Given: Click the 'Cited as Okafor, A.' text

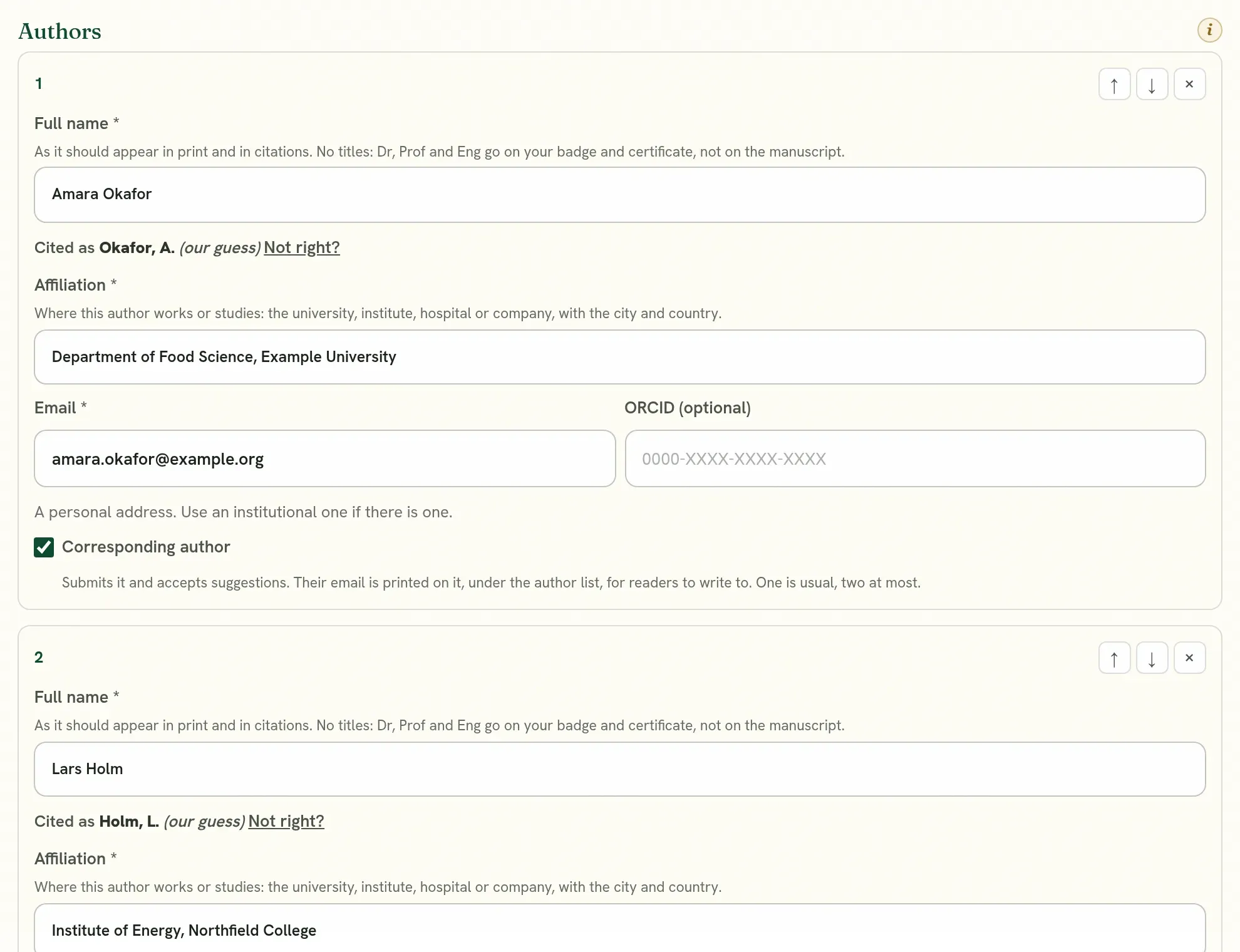Looking at the screenshot, I should tap(105, 247).
